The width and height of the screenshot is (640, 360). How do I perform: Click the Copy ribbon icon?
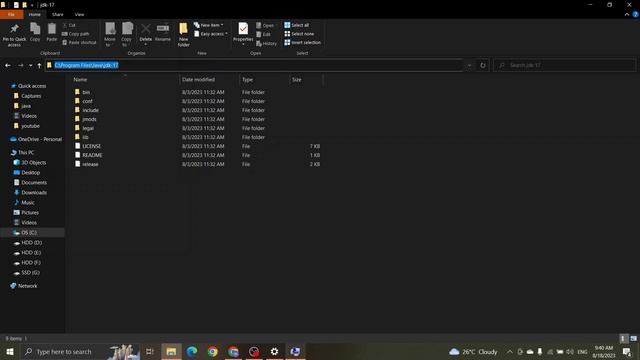click(35, 32)
